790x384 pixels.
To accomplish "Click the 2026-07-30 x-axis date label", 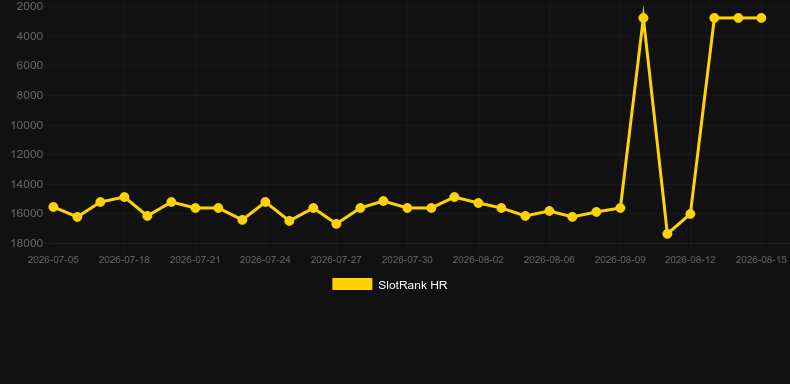I will coord(407,260).
